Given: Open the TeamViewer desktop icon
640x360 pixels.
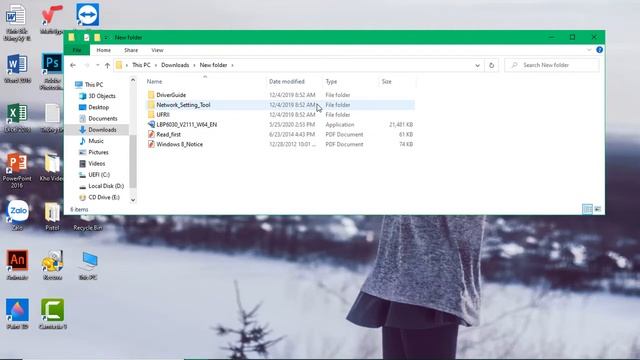Looking at the screenshot, I should [x=87, y=16].
